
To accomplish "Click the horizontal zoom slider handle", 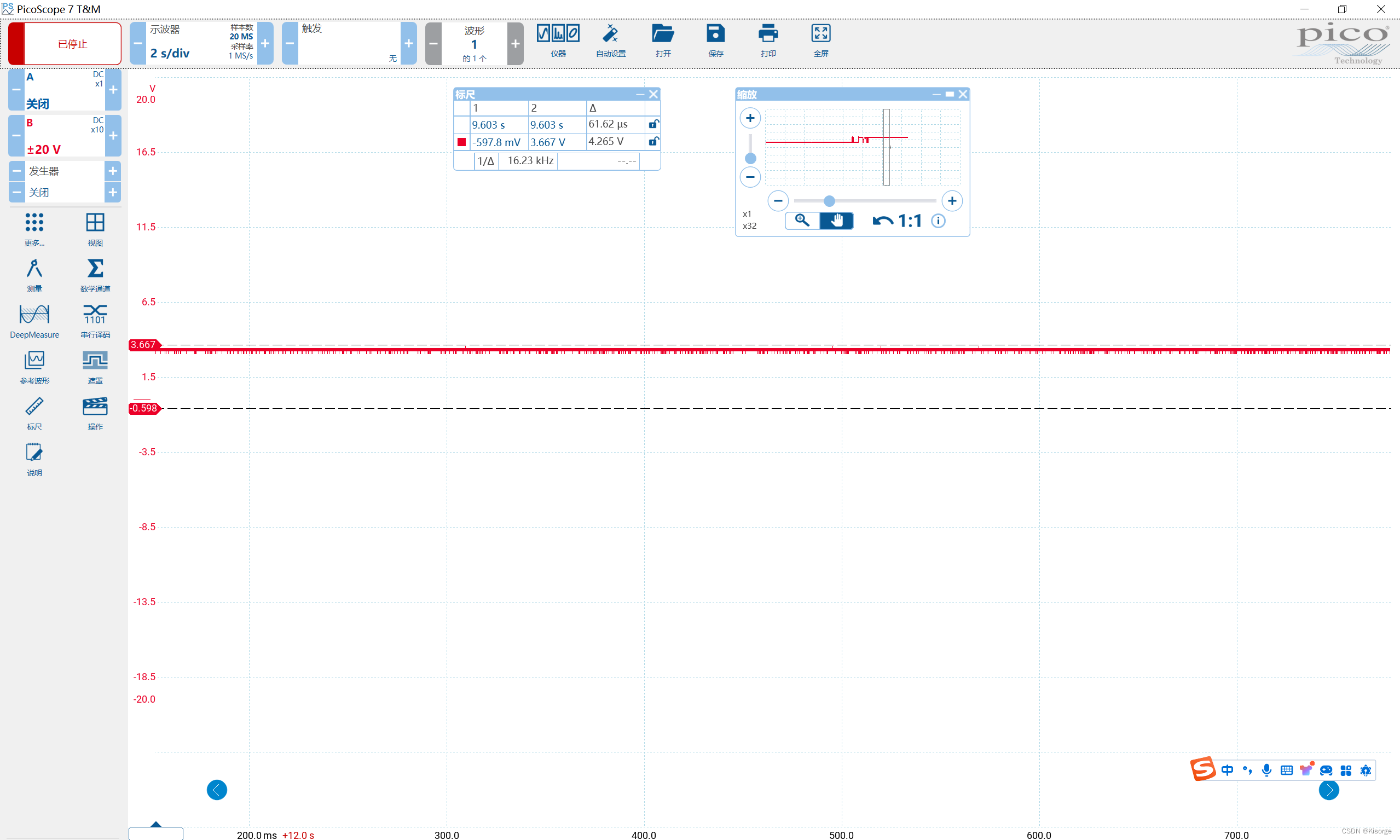I will (x=829, y=200).
